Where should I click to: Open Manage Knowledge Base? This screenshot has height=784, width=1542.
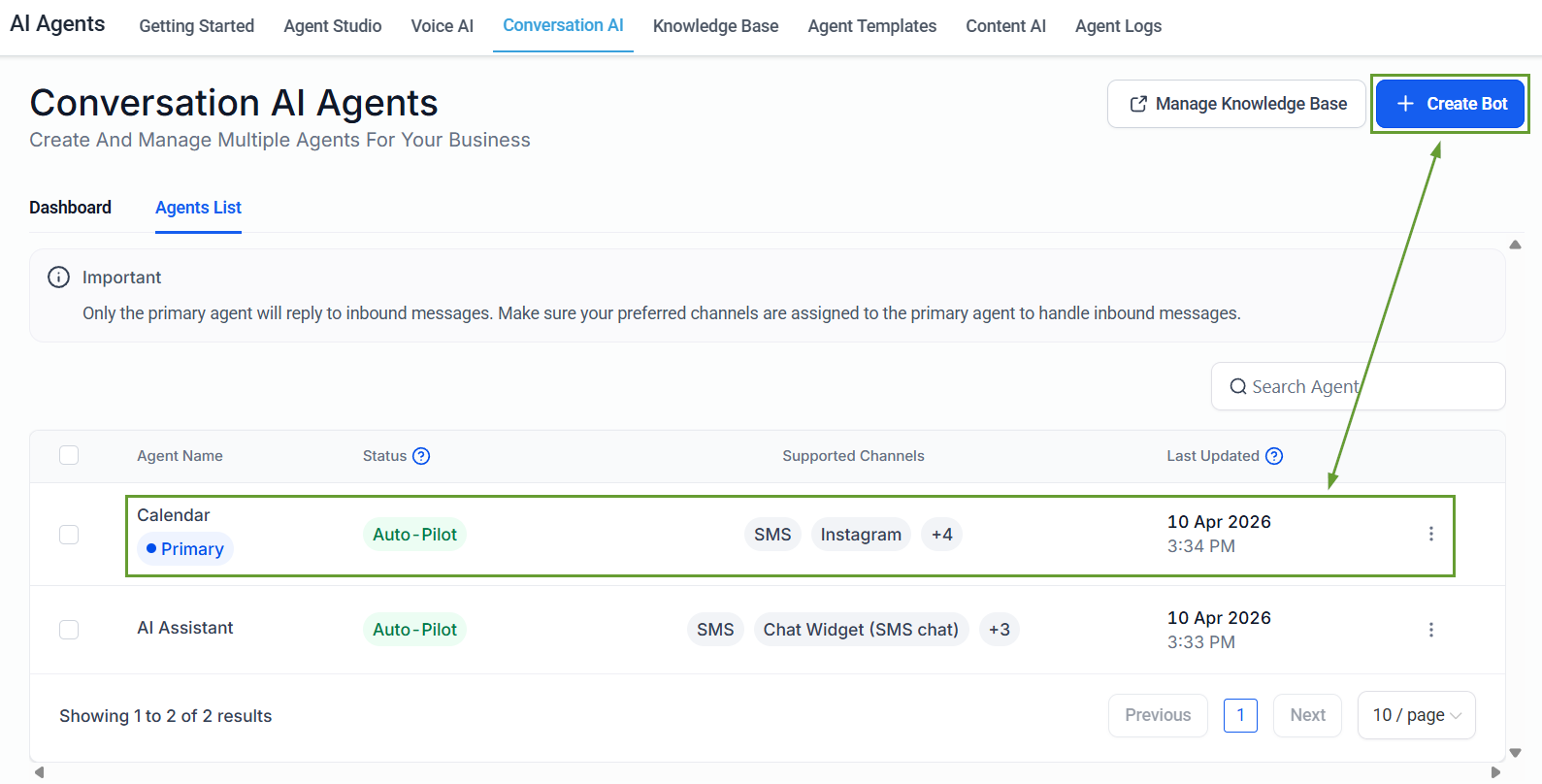point(1236,104)
